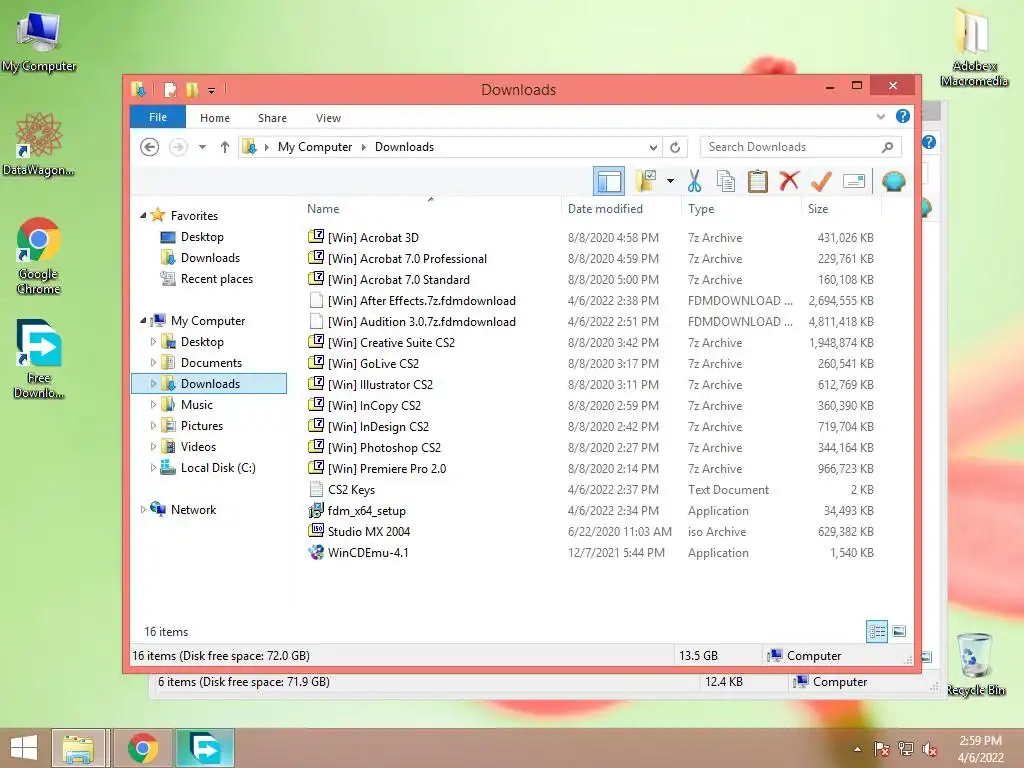Open the Quick Access Toolbar customize dropdown

coord(212,90)
